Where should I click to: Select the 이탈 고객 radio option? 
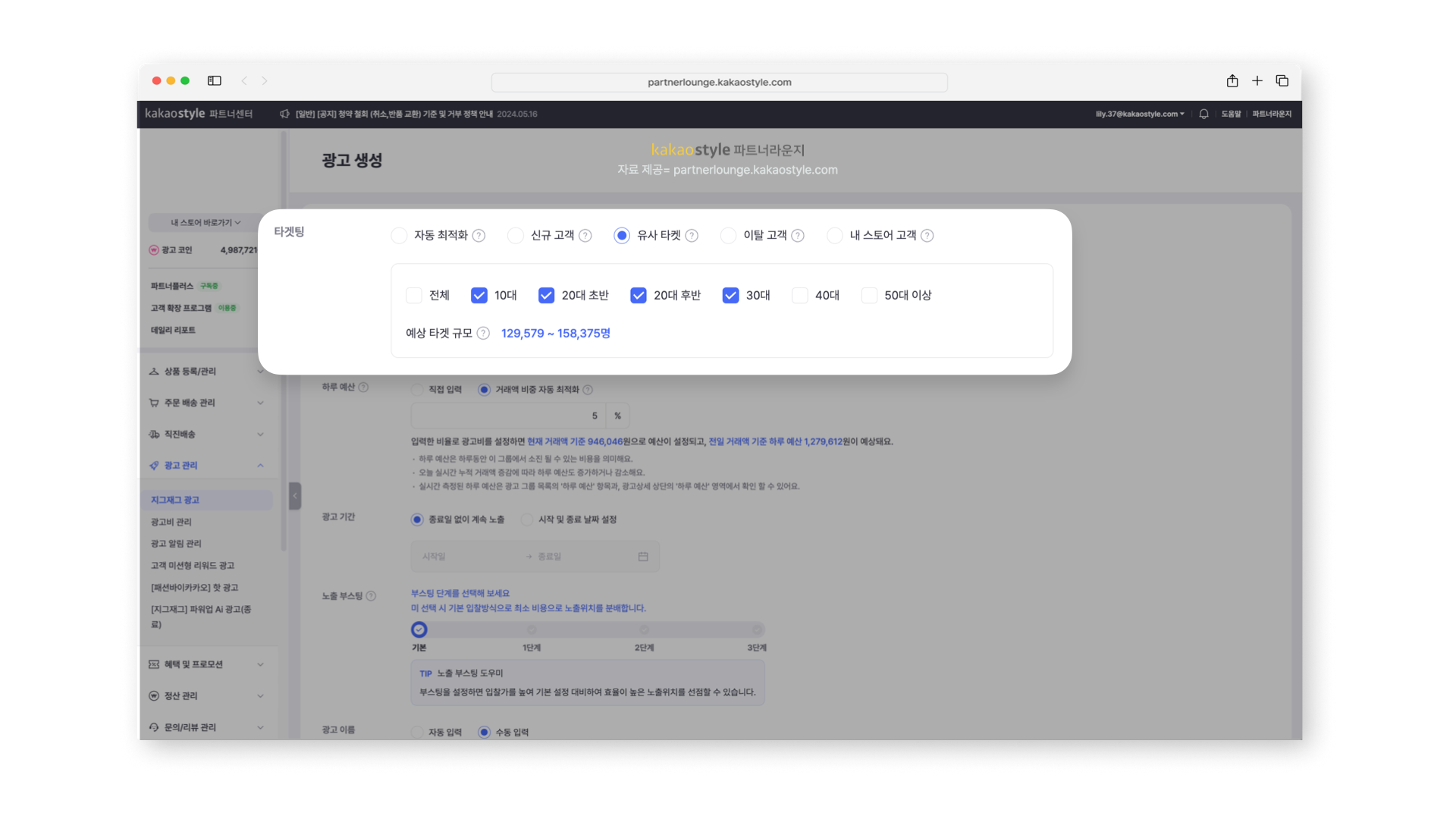[x=728, y=236]
